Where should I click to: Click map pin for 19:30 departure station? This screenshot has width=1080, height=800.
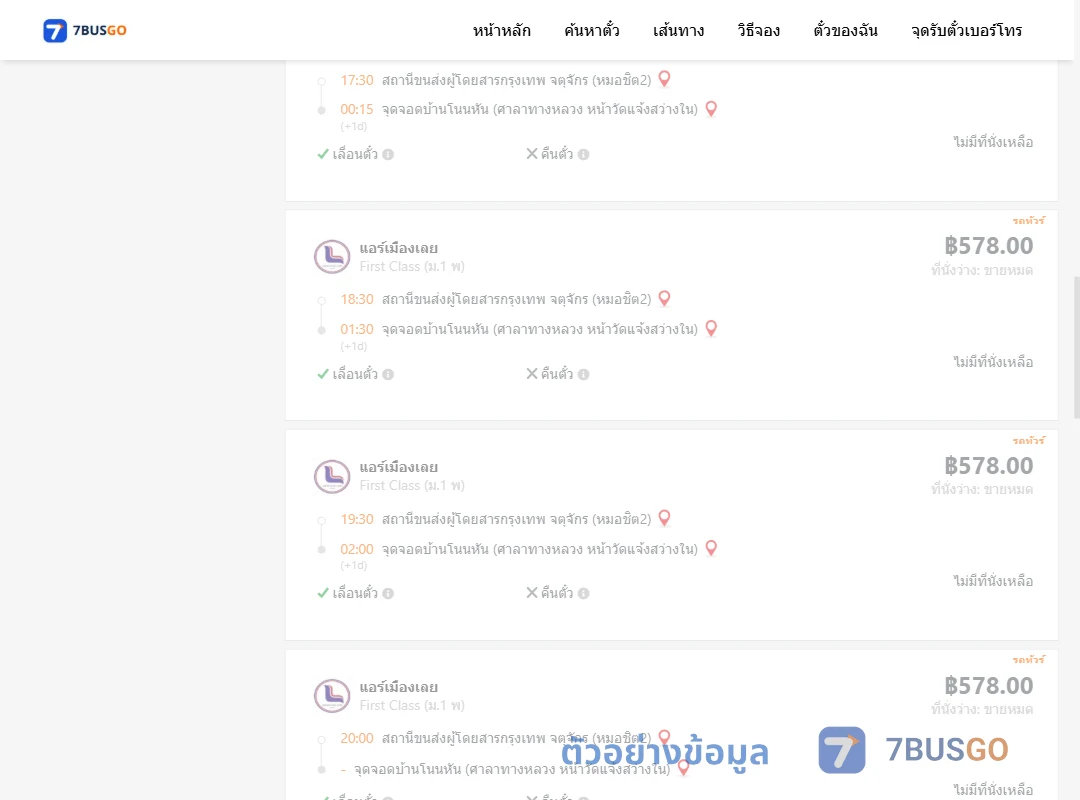coord(665,518)
